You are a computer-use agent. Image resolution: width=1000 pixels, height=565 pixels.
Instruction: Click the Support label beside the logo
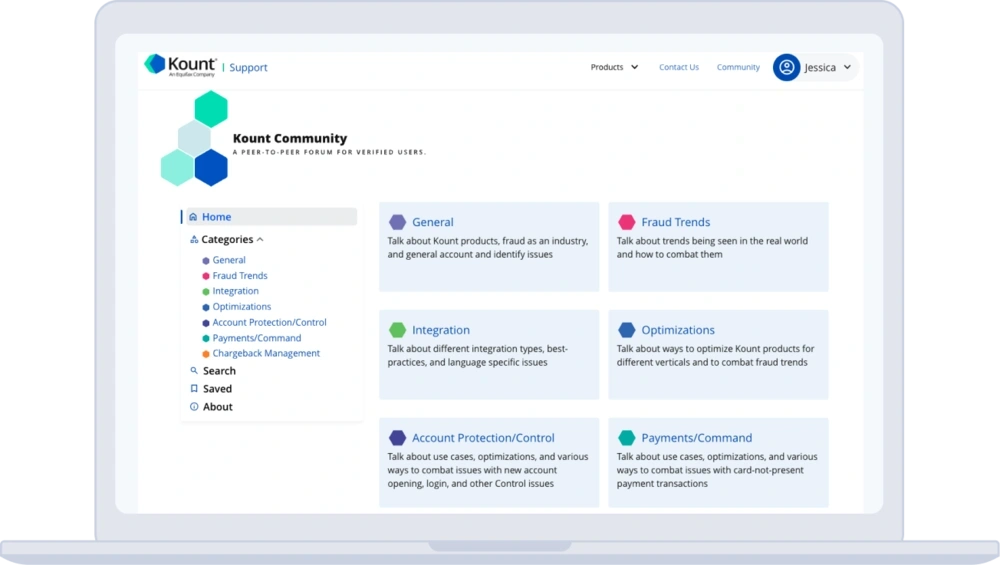point(248,68)
